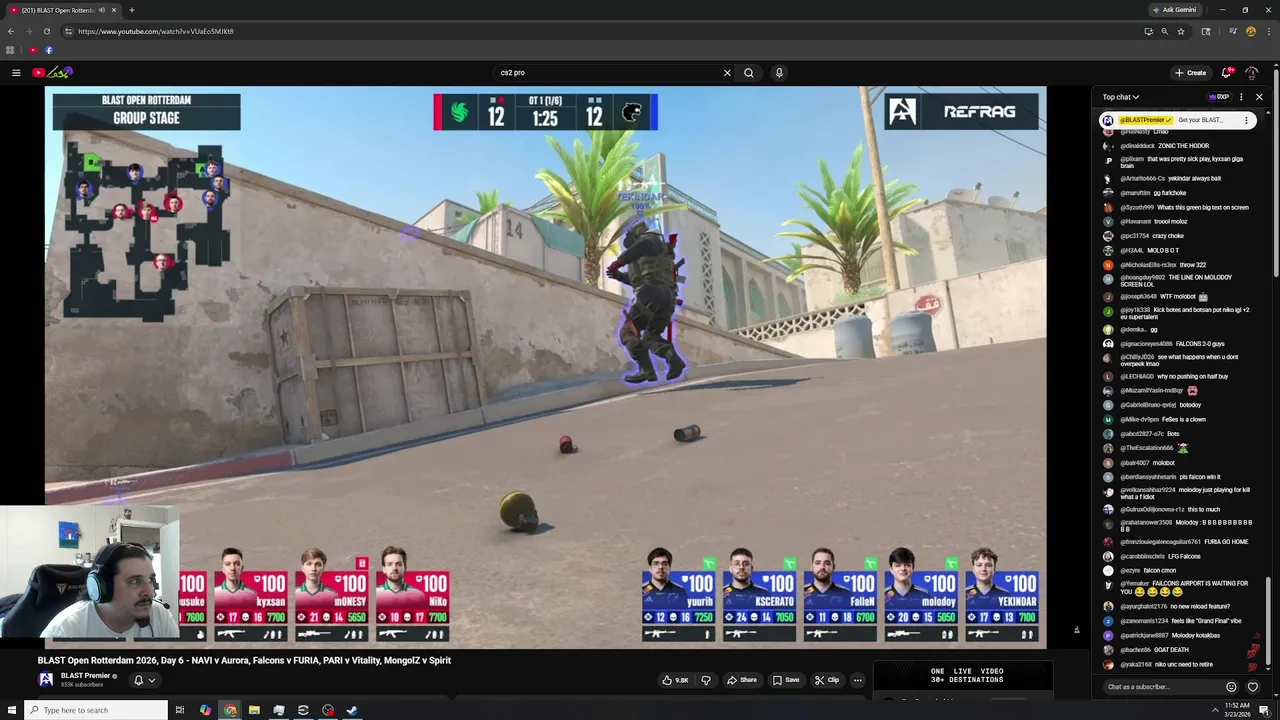The image size is (1280, 720).
Task: Open apps grid in bookmarks bar
Action: pos(10,50)
